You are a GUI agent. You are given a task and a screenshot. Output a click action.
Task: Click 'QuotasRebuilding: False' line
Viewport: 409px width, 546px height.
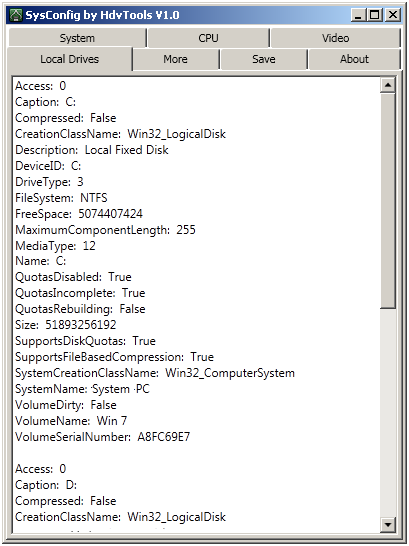pos(80,309)
